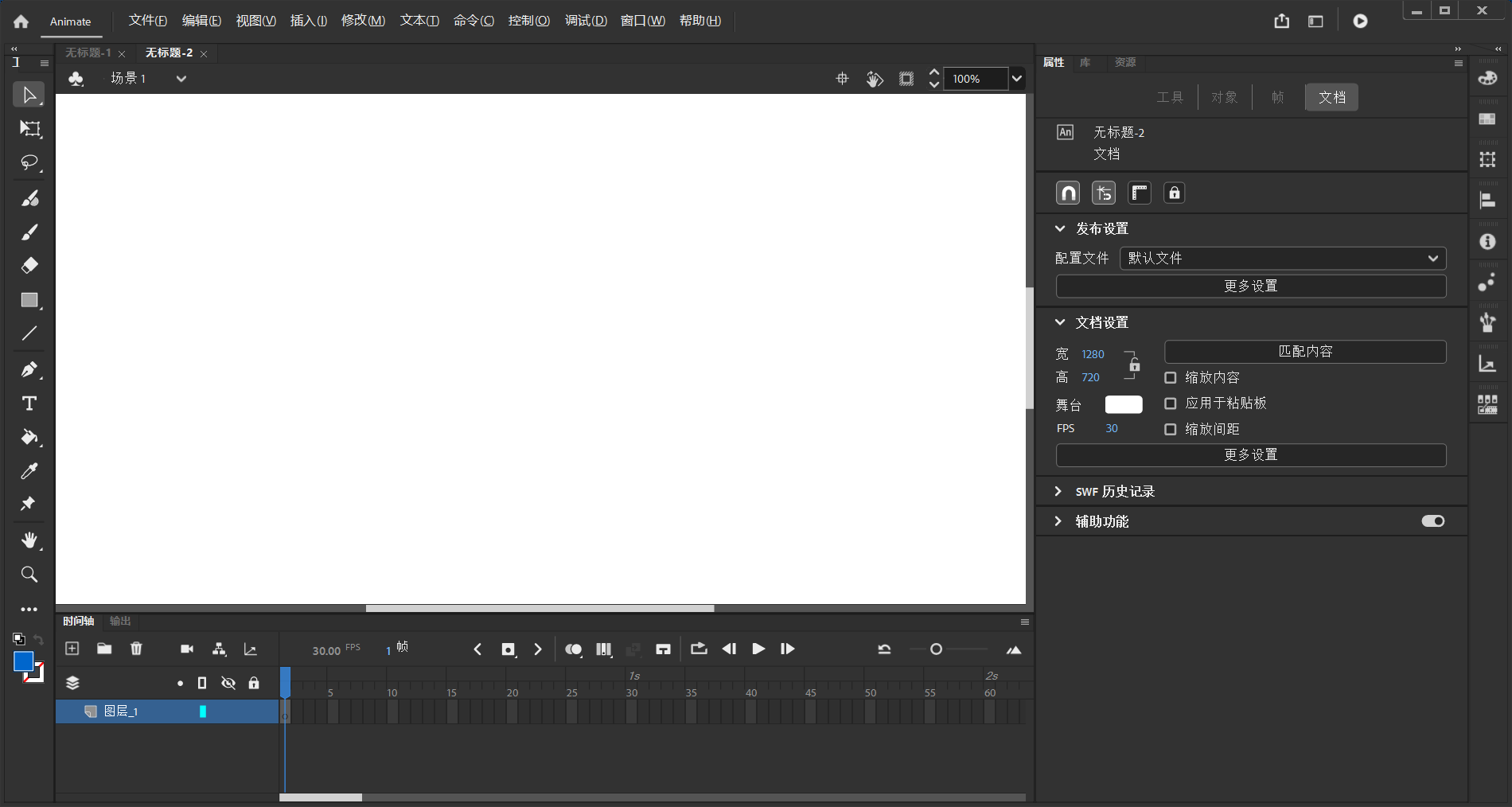Show parenting view in timeline

pyautogui.click(x=219, y=649)
